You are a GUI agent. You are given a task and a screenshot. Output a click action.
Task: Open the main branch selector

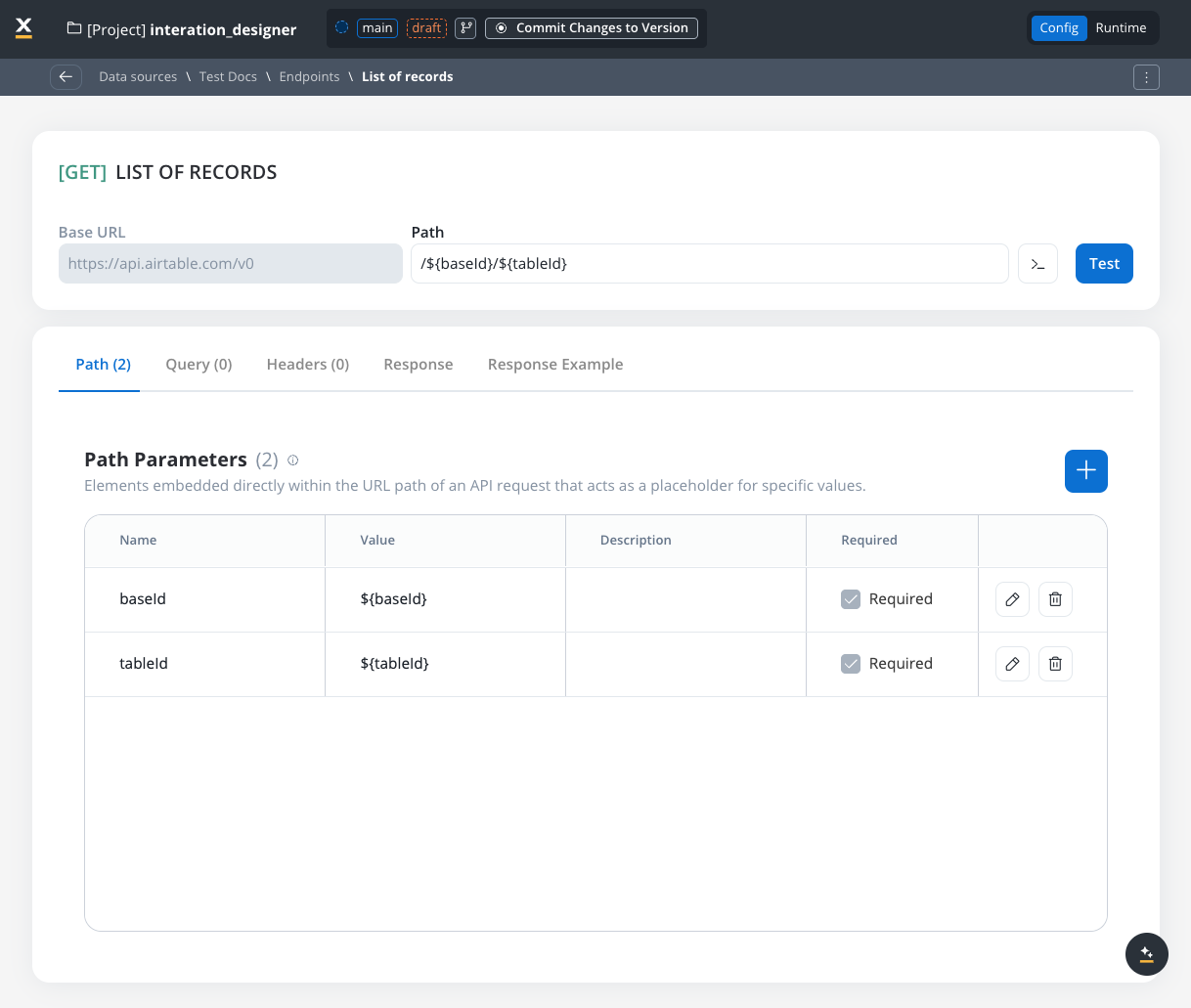coord(376,28)
